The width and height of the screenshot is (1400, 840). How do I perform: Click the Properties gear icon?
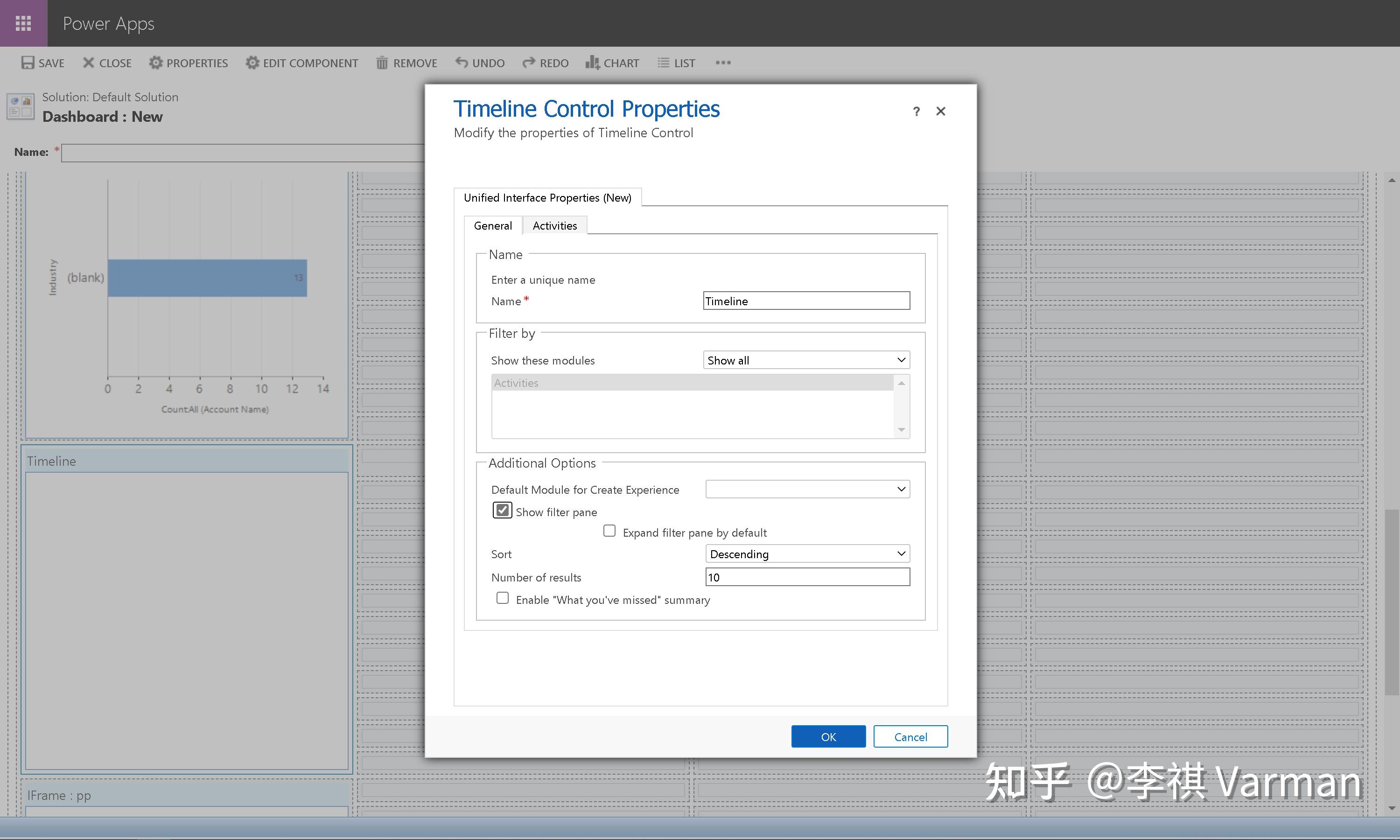pos(155,63)
